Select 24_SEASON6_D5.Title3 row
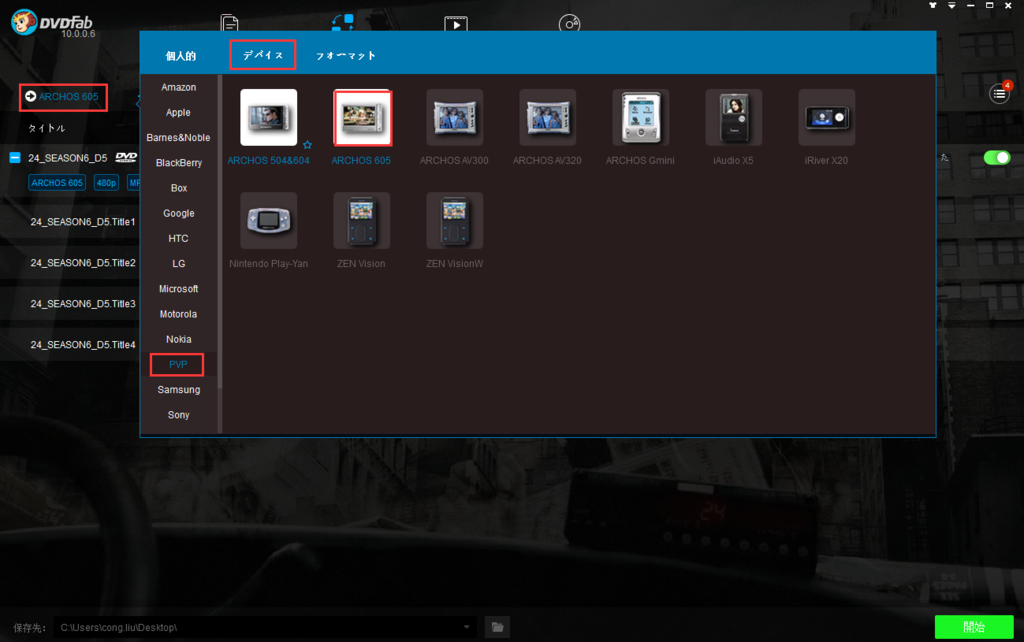This screenshot has height=642, width=1024. click(x=83, y=304)
